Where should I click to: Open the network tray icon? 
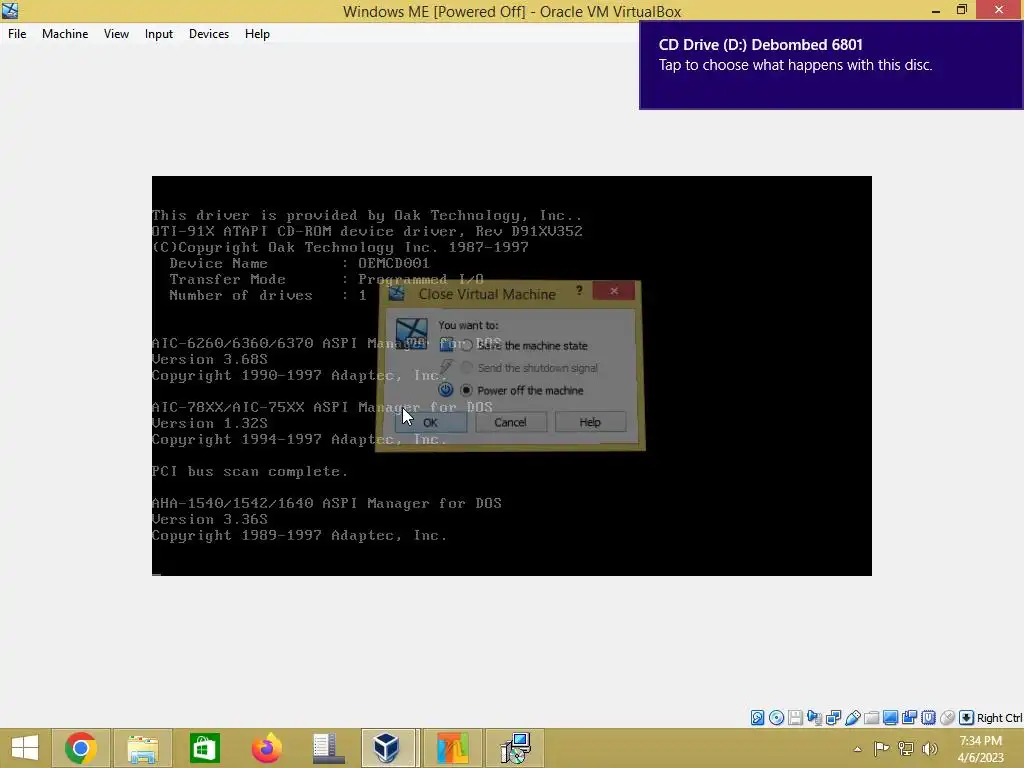tap(906, 749)
